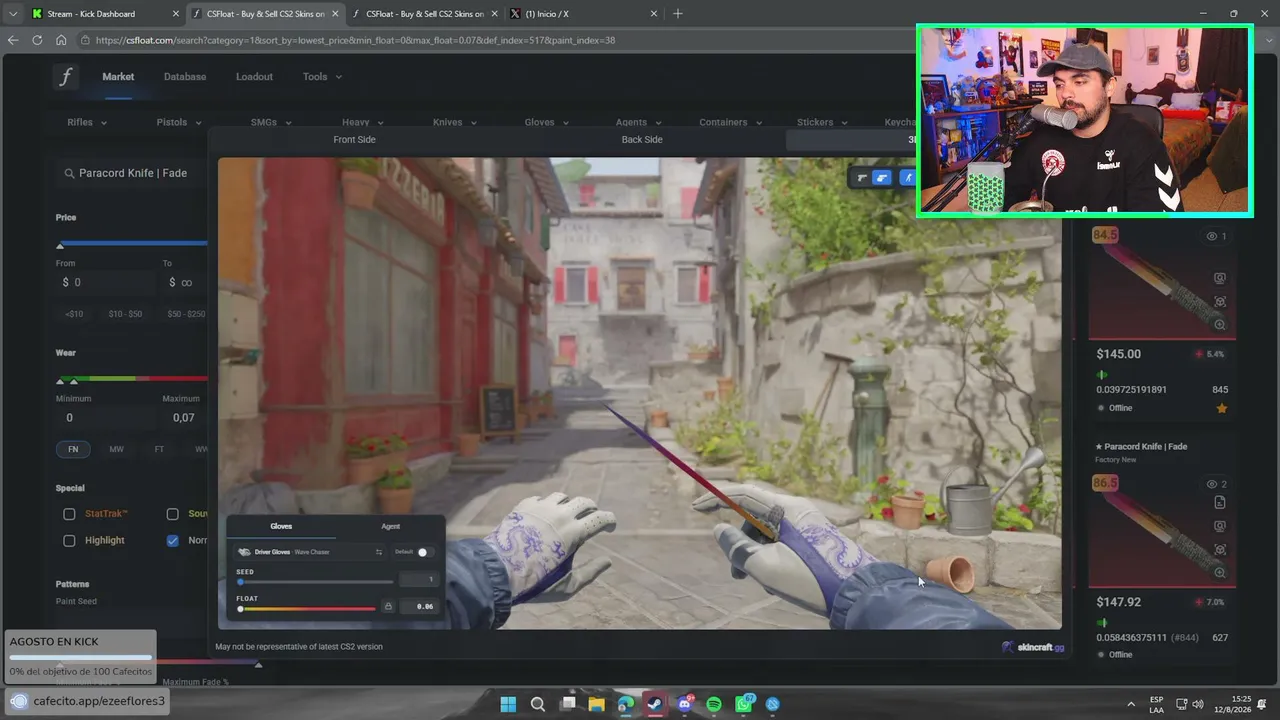This screenshot has height=720, width=1280.
Task: Click the blue slash icon in the viewer toolbar
Action: (908, 178)
